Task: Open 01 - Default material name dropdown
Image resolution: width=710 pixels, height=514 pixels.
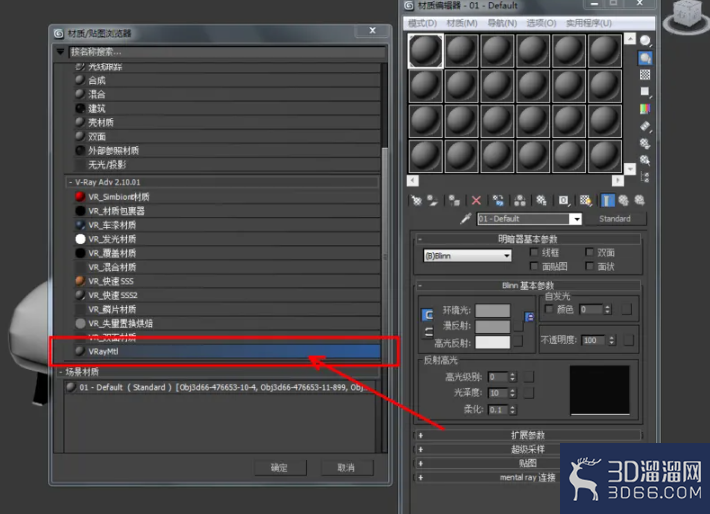Action: (x=576, y=219)
